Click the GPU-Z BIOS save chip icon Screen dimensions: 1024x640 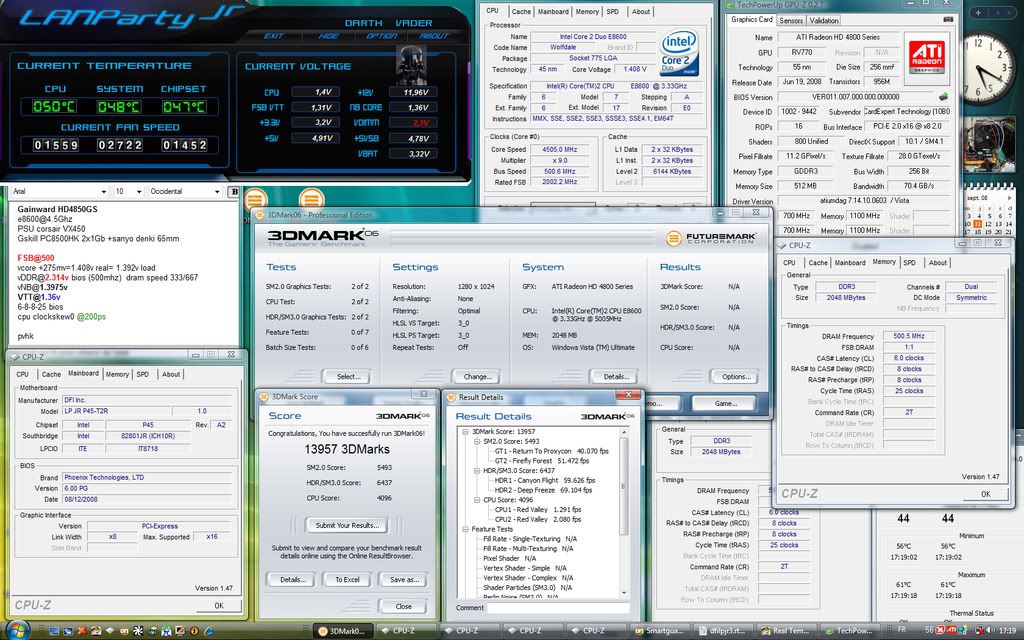pyautogui.click(x=945, y=98)
